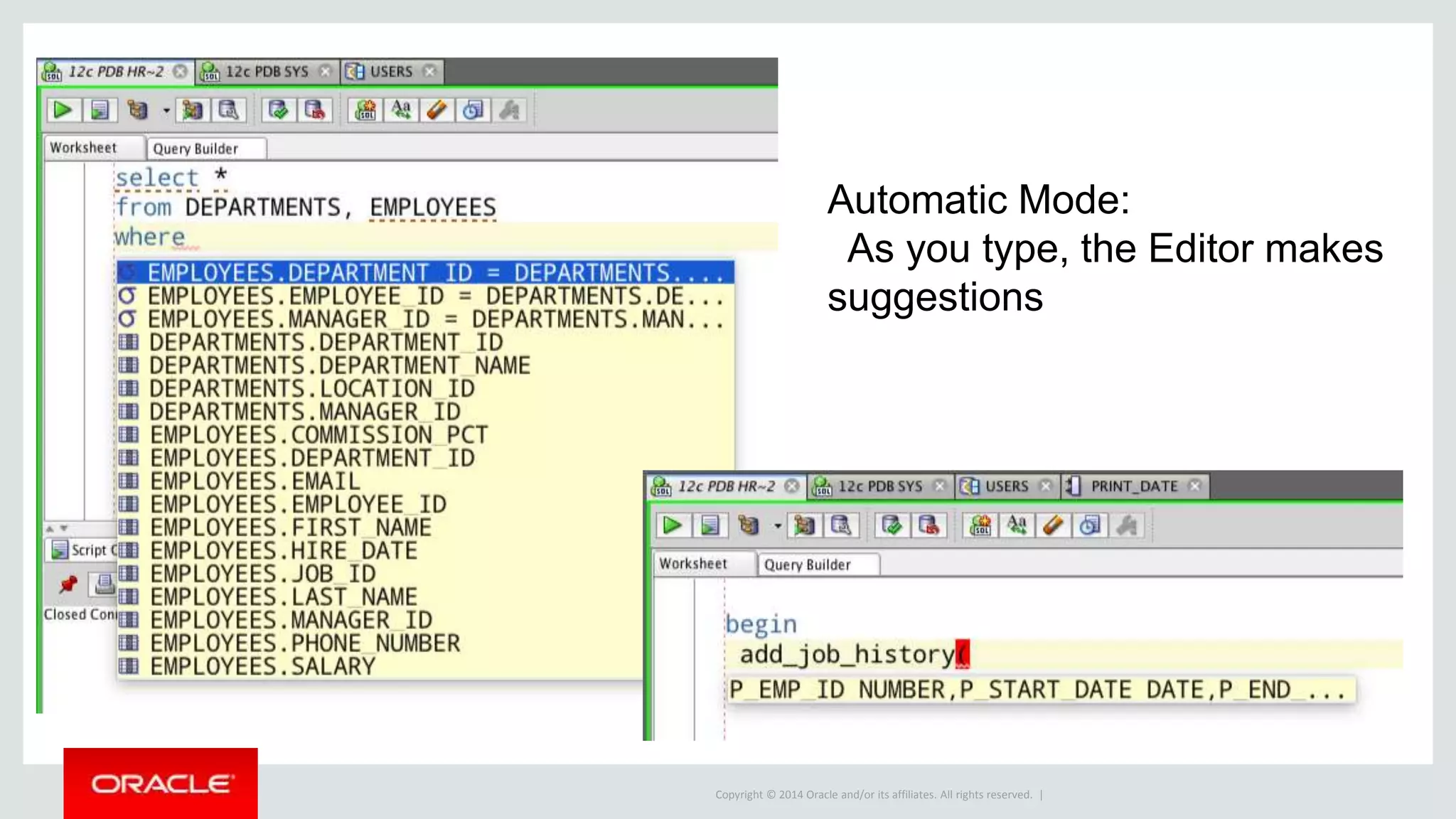The image size is (1456, 819).
Task: Open Explain Plan dropdown arrow in lower toolbar
Action: (x=777, y=526)
